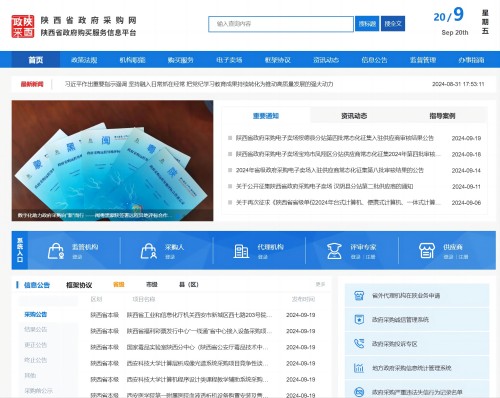Open the 电子卖场 navigation menu
Image resolution: width=500 pixels, height=398 pixels.
(x=229, y=60)
